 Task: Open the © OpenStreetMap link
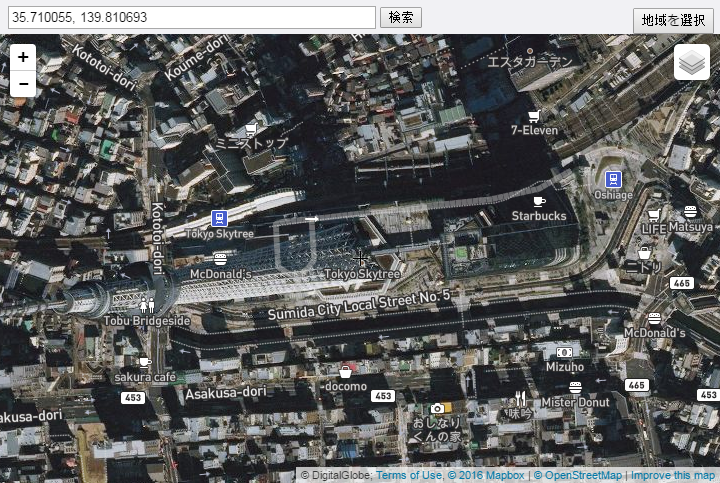pos(578,475)
